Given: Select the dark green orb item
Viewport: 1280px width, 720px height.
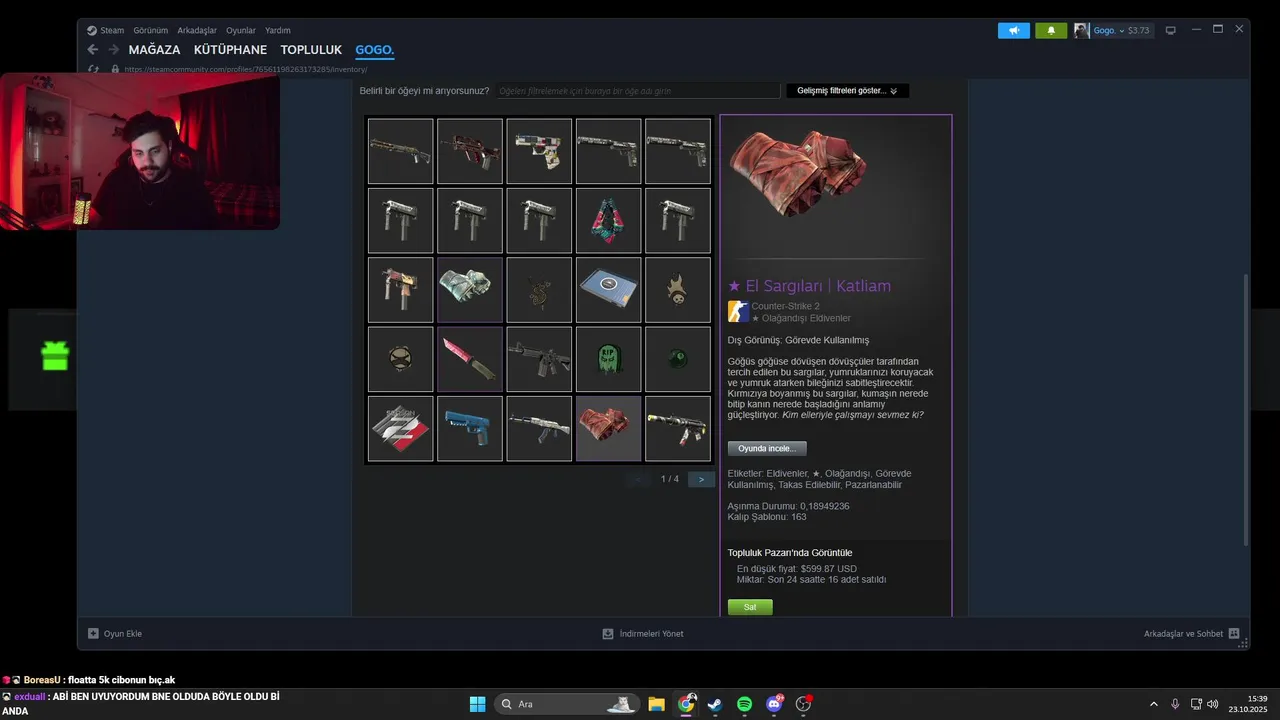Looking at the screenshot, I should (x=678, y=359).
